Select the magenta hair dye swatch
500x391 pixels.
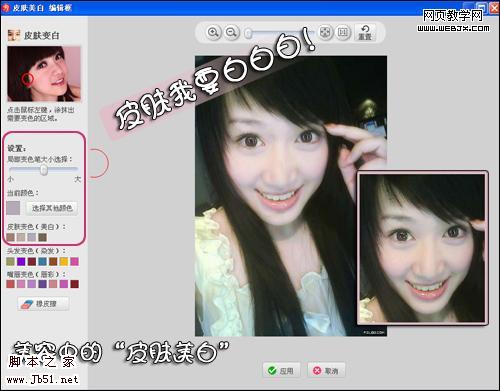74,261
